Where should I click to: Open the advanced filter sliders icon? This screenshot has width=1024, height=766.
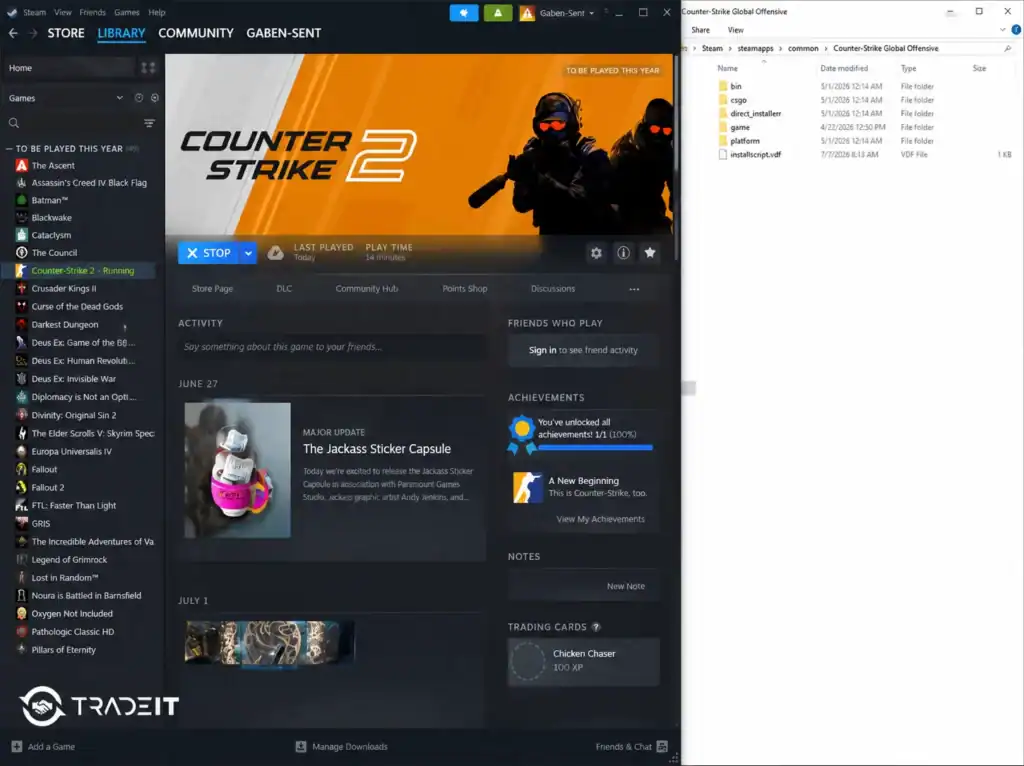149,123
